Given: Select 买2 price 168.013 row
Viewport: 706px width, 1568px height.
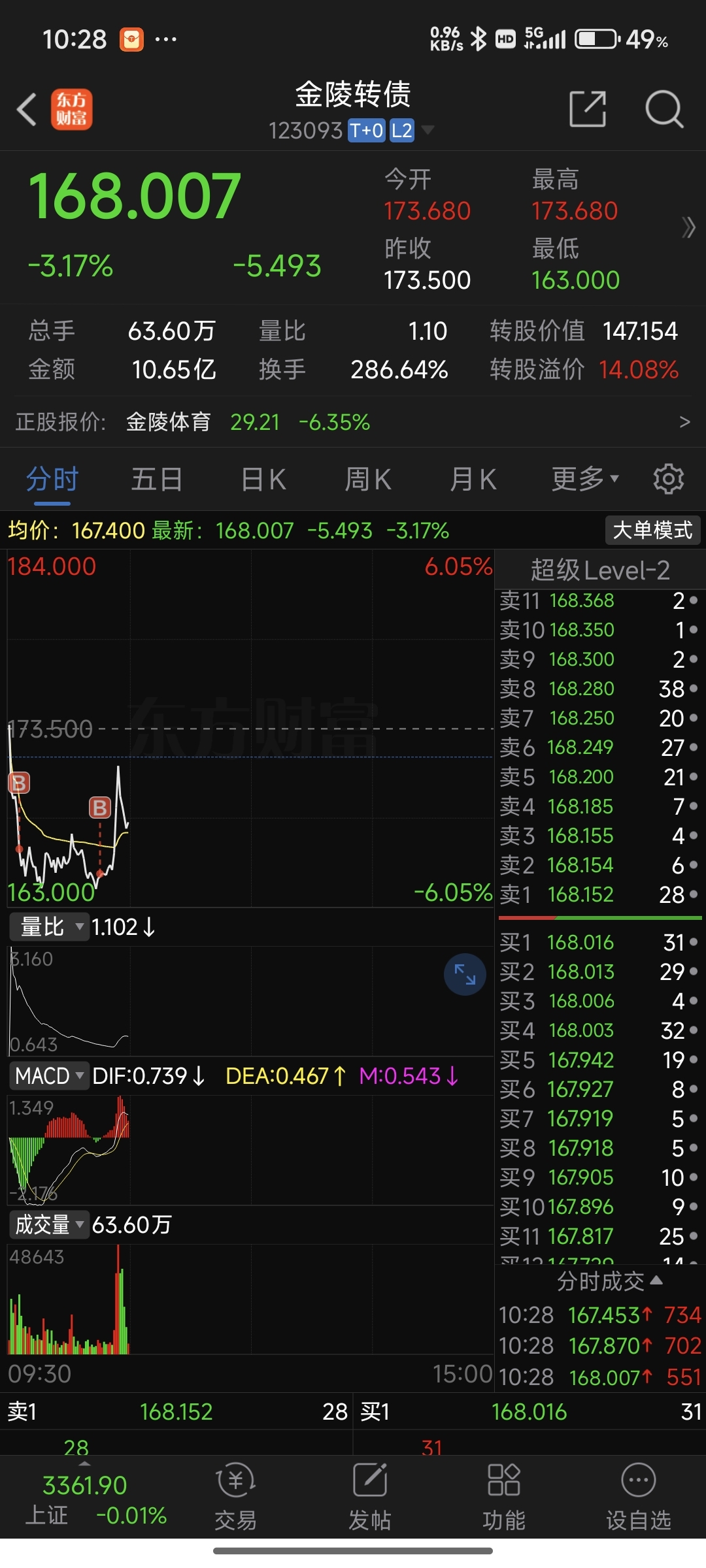Looking at the screenshot, I should point(599,972).
